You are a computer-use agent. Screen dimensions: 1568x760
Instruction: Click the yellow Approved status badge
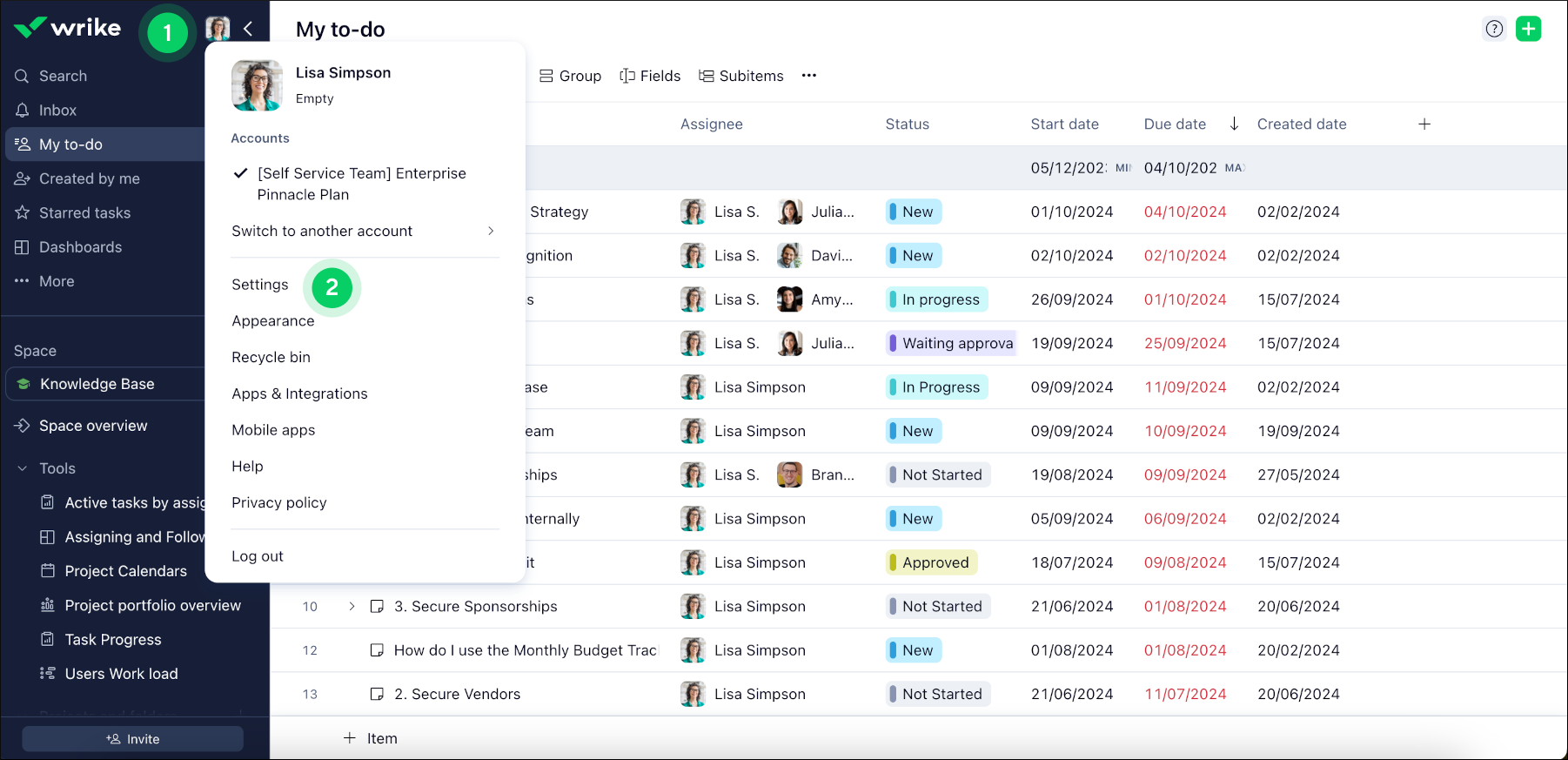coord(933,562)
